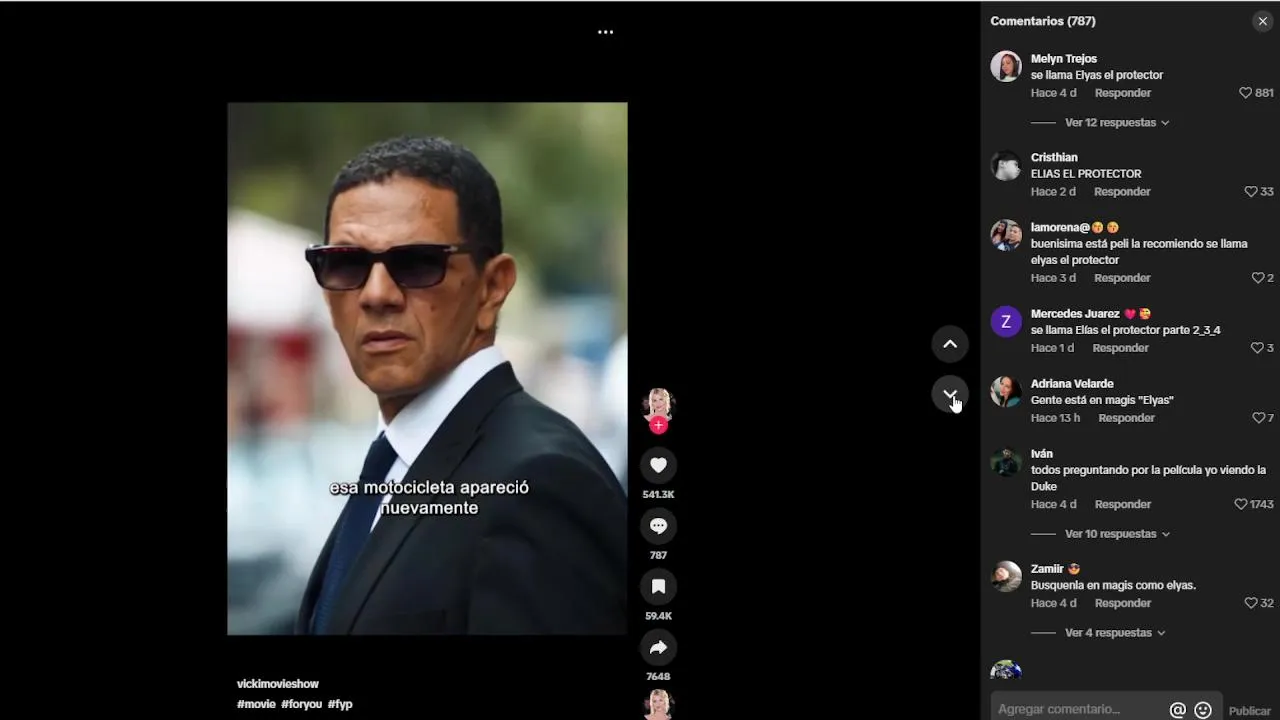The width and height of the screenshot is (1280, 720).
Task: Reply to Adriana Velarde's comment
Action: click(1126, 418)
